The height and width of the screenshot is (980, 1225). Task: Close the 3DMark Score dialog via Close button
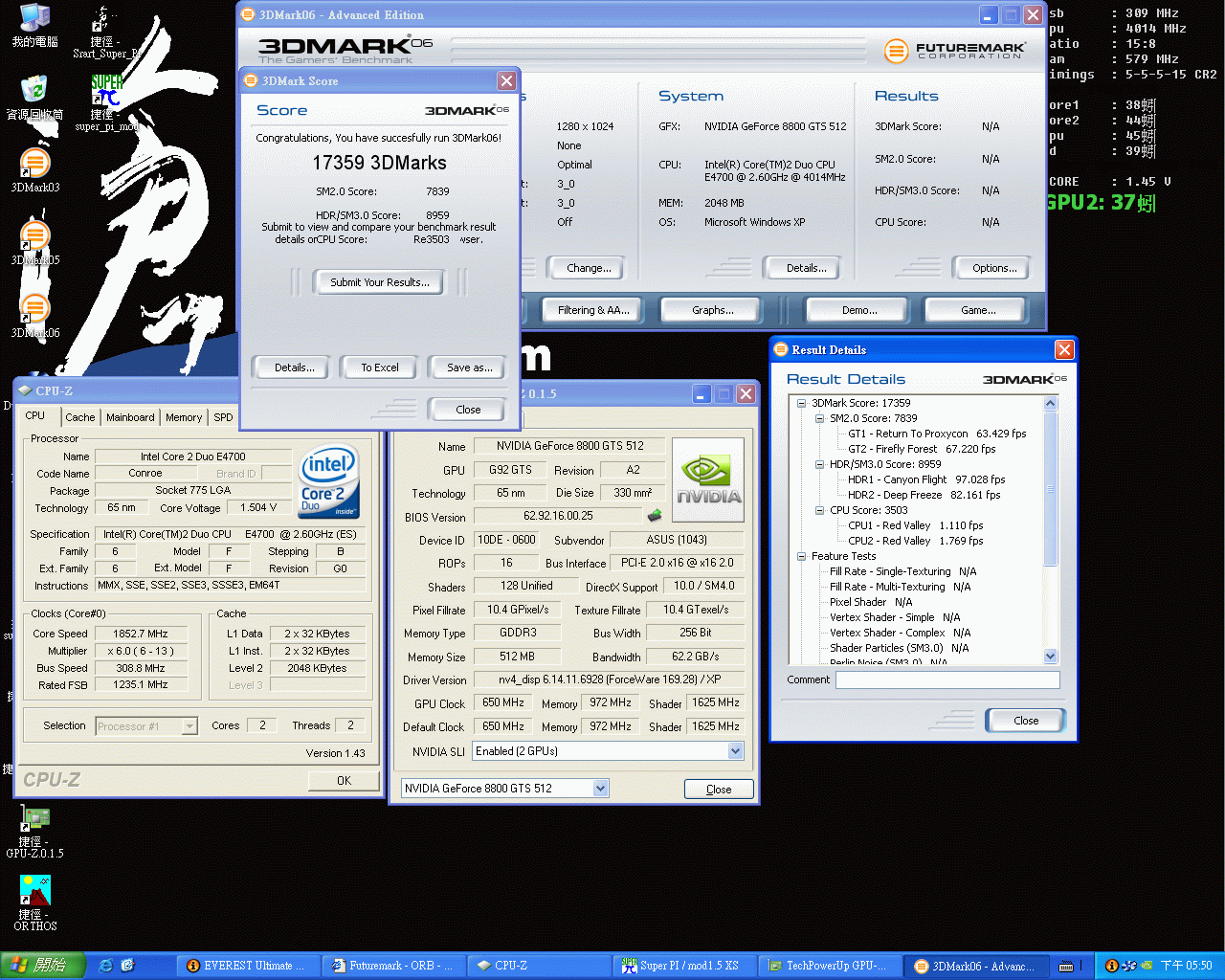coord(468,410)
